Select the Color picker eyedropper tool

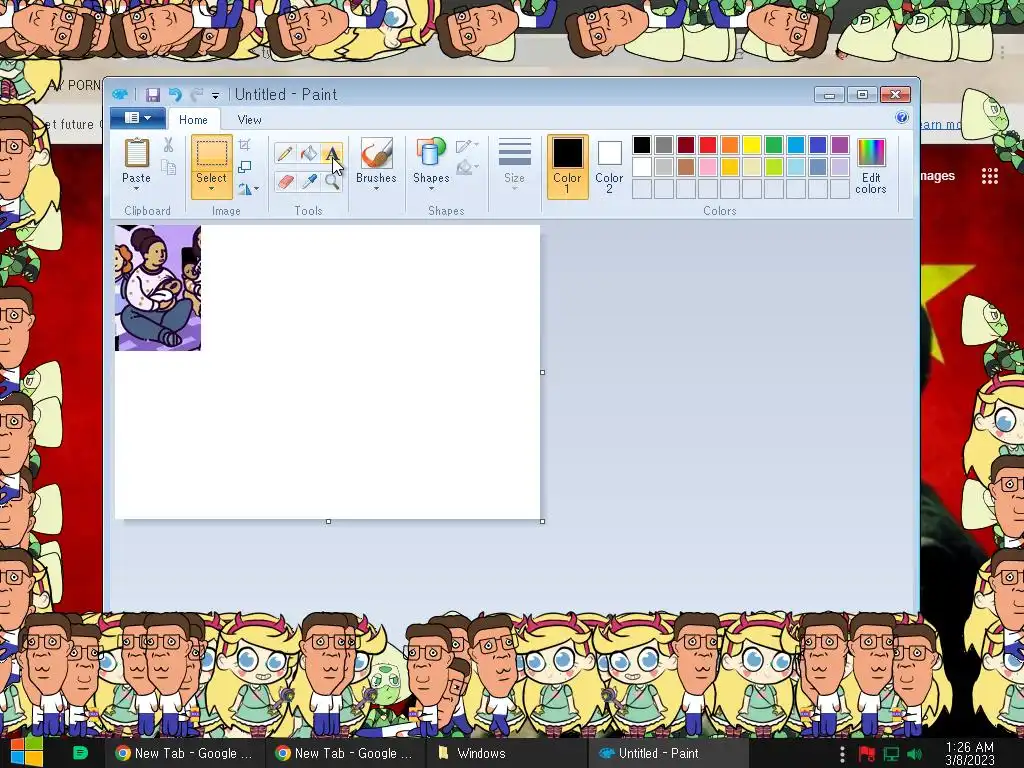308,181
